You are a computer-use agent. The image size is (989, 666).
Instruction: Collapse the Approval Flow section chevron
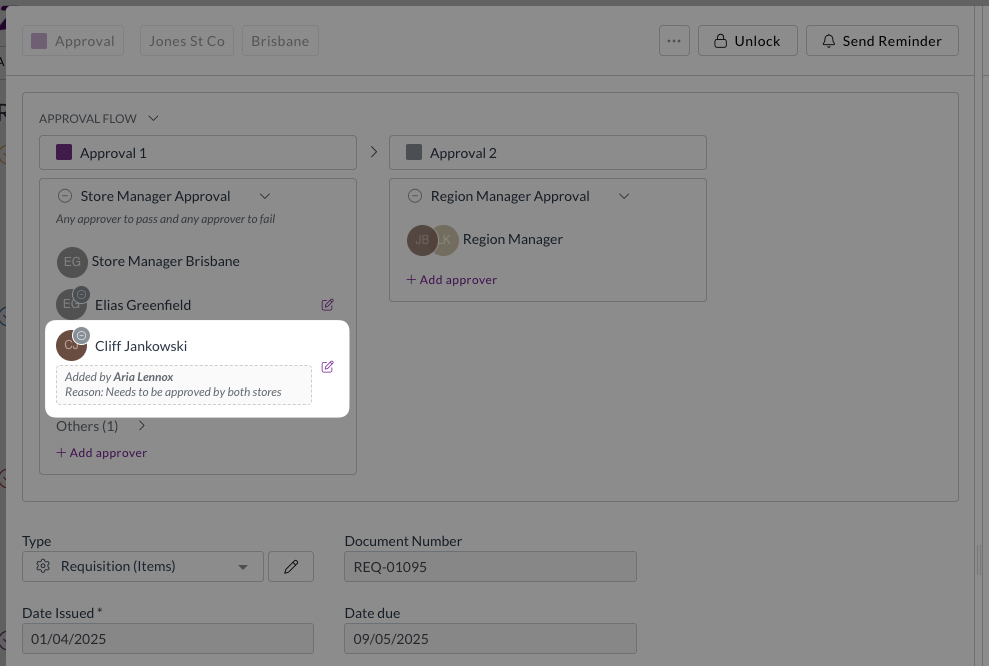pos(153,119)
